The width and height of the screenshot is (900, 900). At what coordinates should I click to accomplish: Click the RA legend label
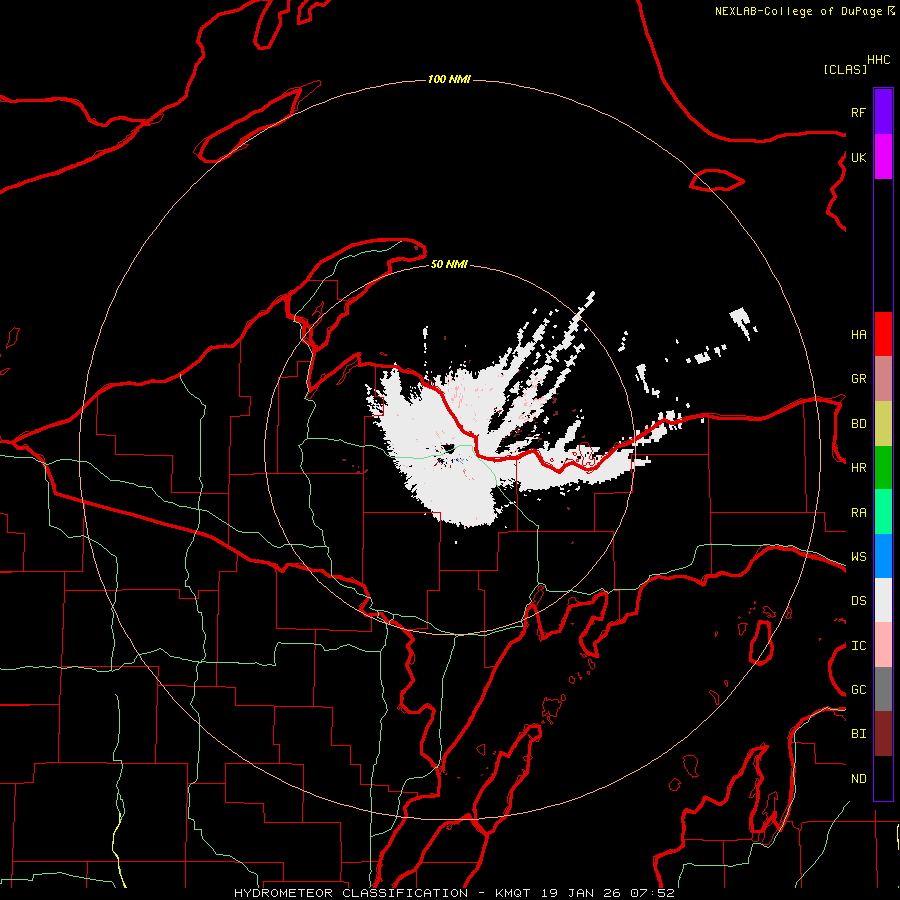[x=858, y=513]
